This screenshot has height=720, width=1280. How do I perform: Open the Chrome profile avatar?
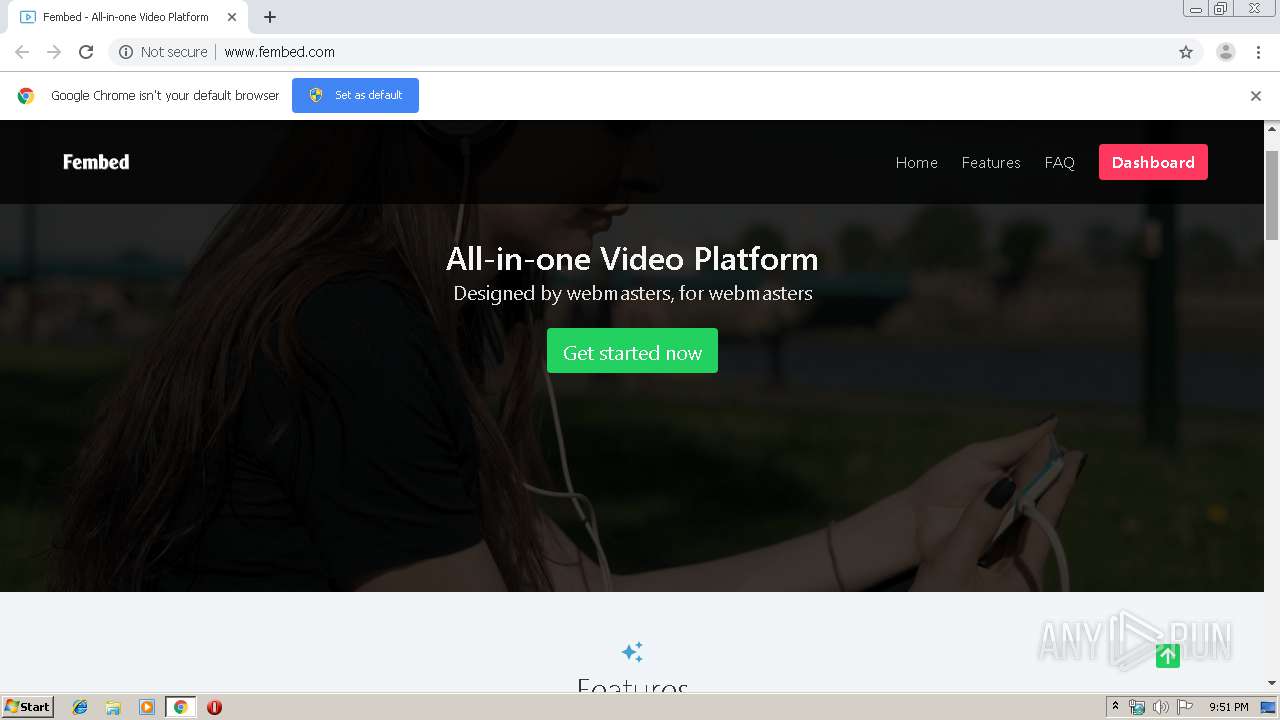click(1226, 52)
